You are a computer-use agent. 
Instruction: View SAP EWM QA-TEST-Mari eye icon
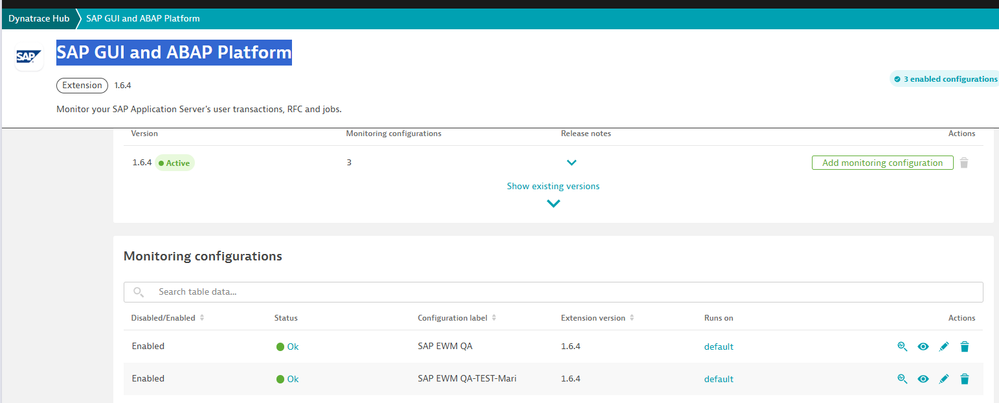coord(923,379)
